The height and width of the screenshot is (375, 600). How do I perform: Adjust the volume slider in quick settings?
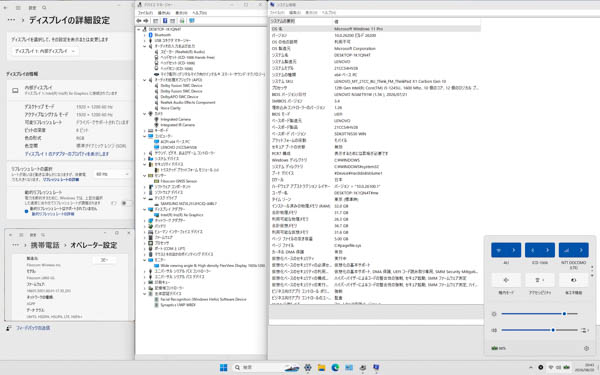(x=540, y=330)
